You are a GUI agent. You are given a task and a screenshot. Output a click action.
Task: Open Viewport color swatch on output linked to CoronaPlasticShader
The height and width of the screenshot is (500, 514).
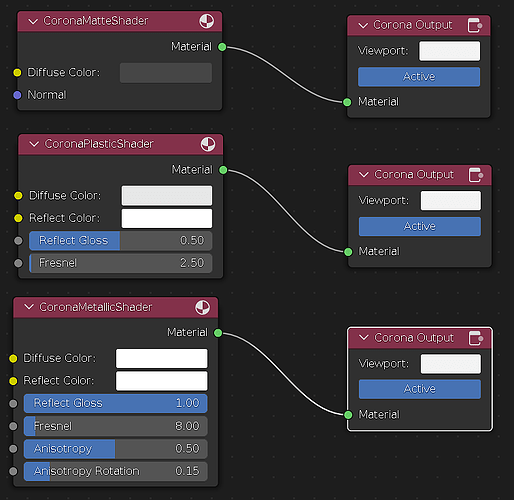(451, 201)
